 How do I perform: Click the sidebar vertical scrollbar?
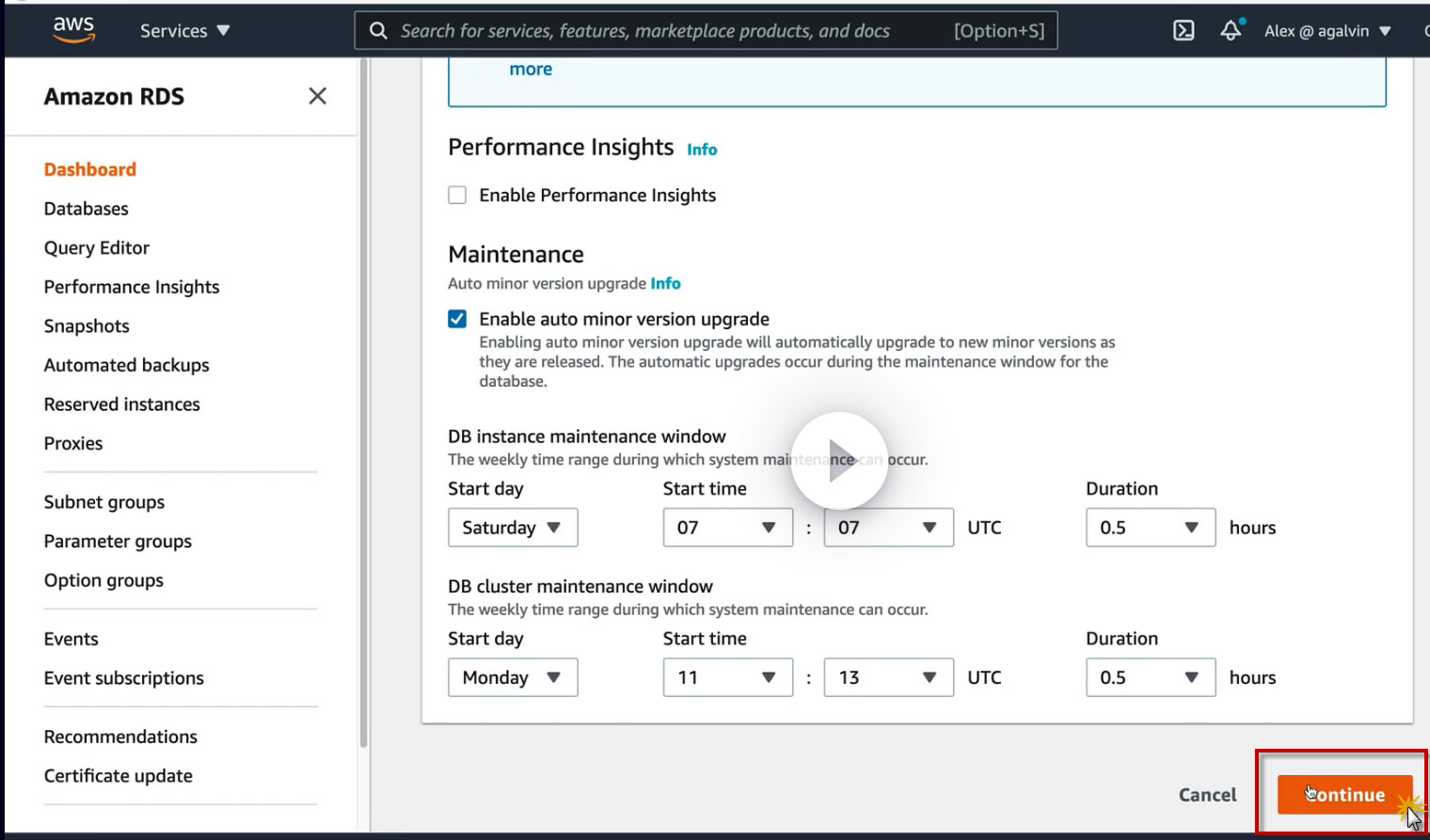[x=363, y=404]
